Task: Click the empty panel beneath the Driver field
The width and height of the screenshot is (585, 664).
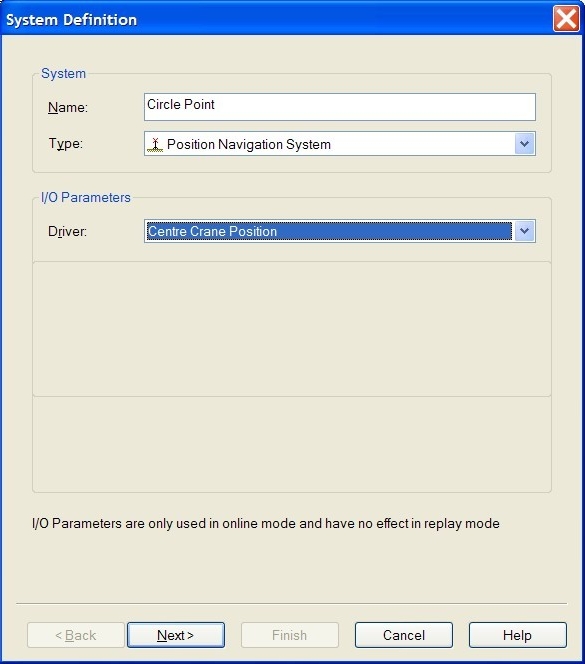Action: click(x=292, y=329)
